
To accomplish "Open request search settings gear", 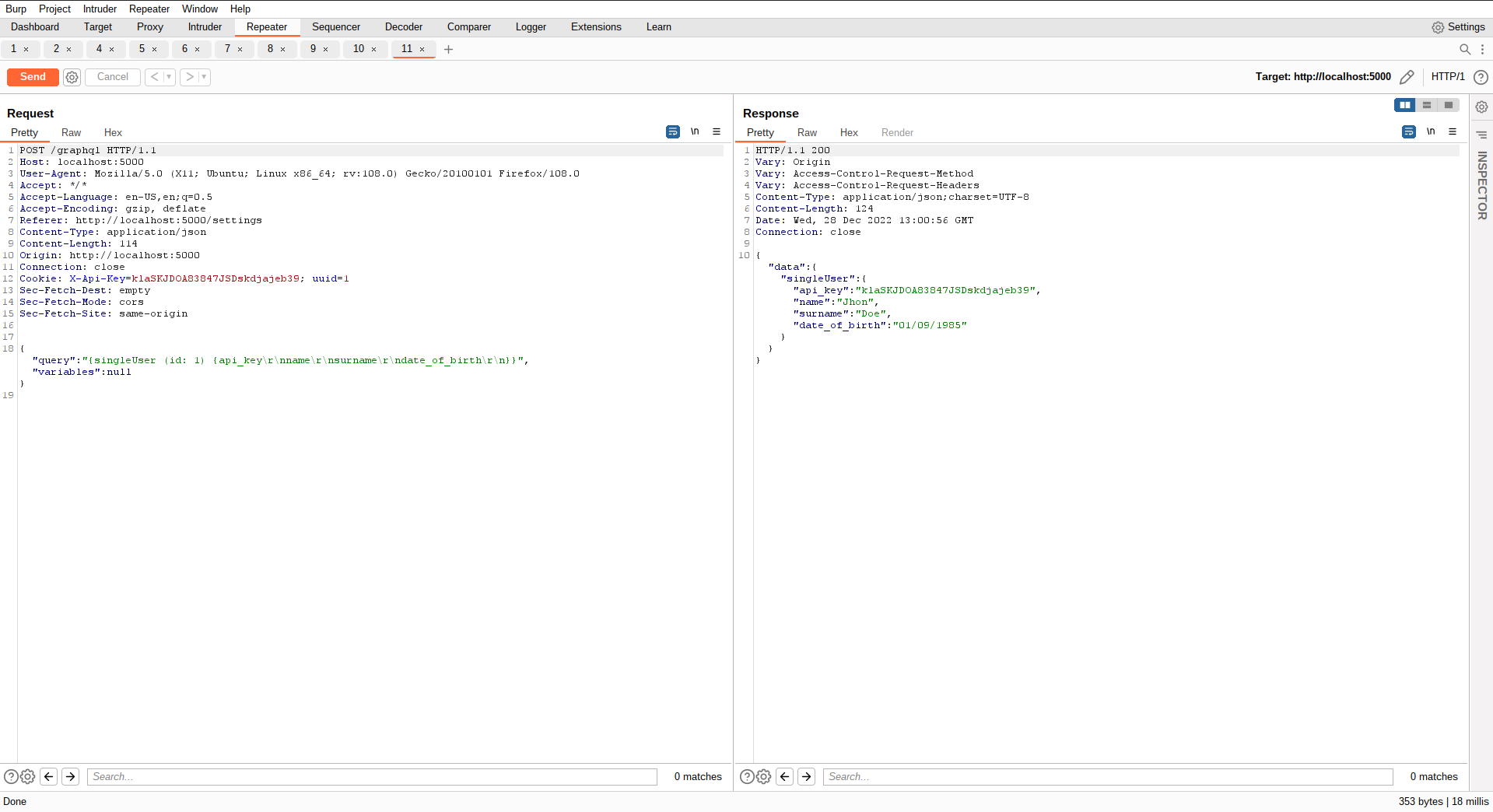I will (x=28, y=776).
